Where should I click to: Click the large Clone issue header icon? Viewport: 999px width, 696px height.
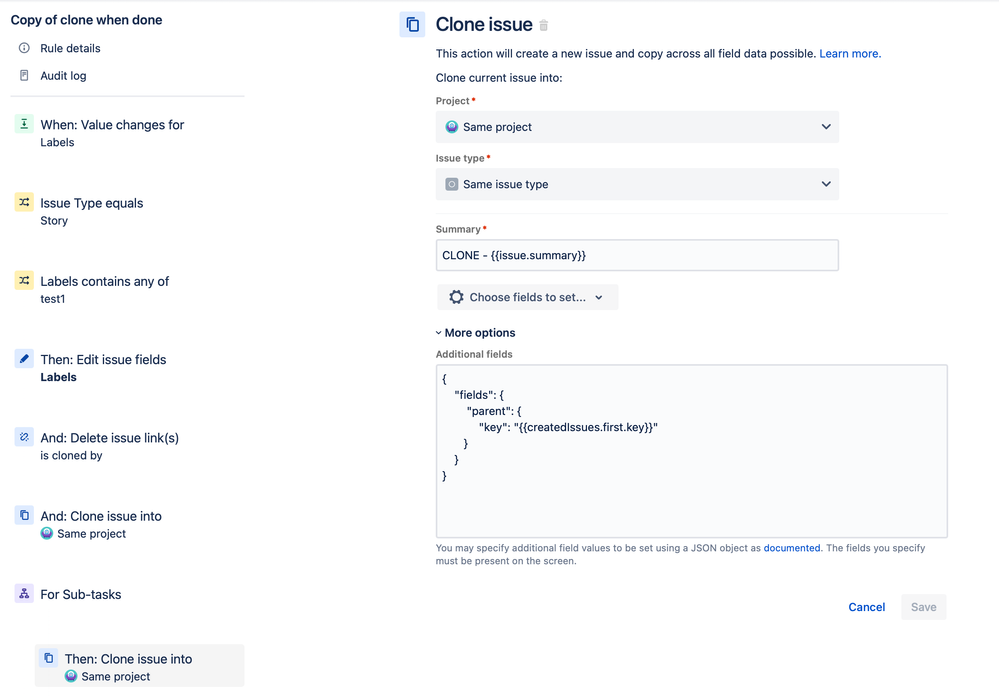click(x=412, y=25)
